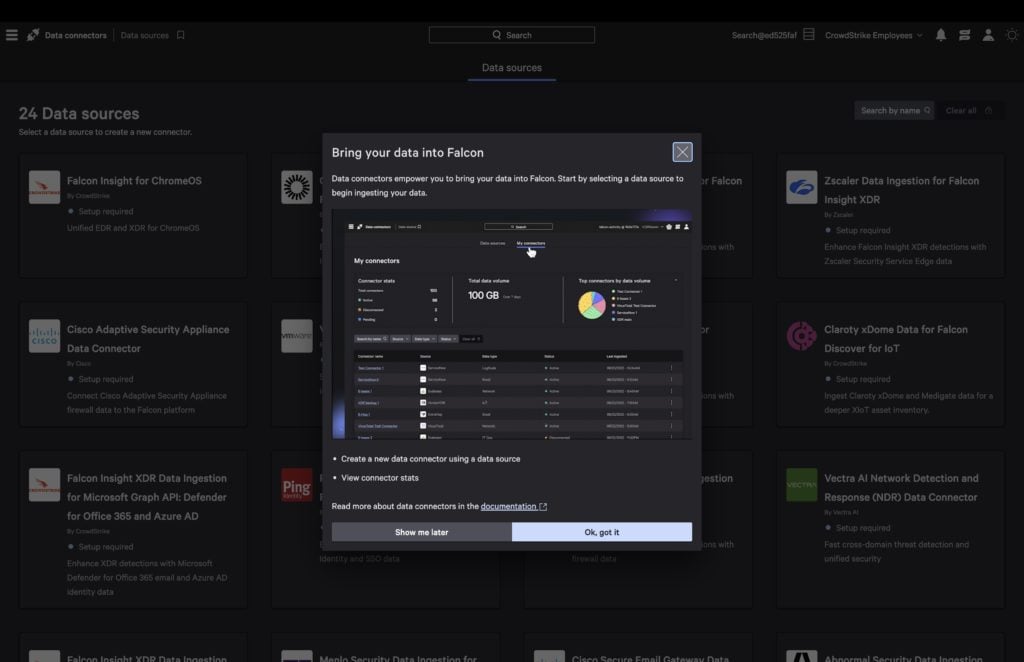This screenshot has height=662, width=1024.
Task: Click the Show me later button
Action: pyautogui.click(x=421, y=532)
